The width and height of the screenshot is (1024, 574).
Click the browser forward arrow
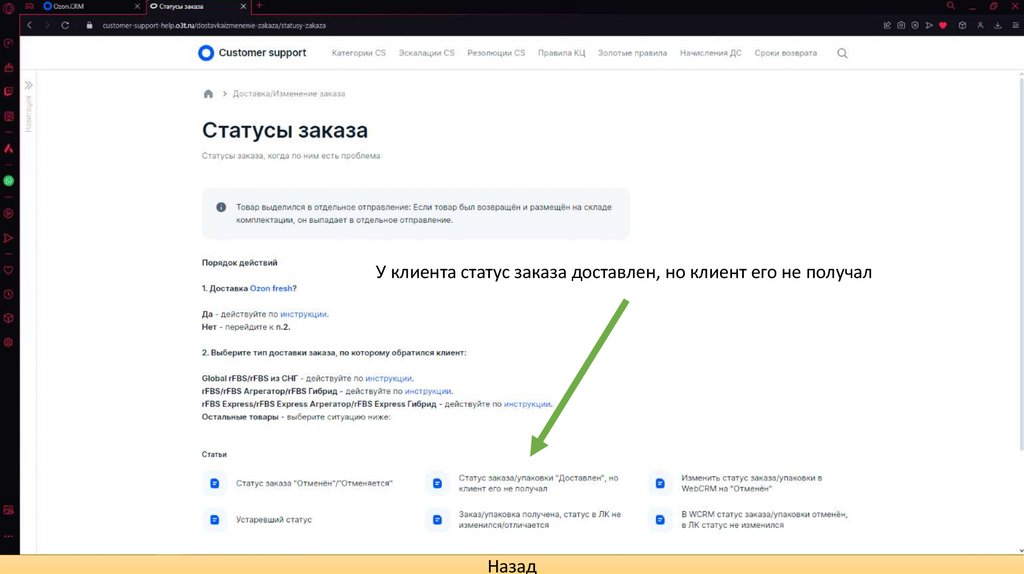tap(47, 25)
